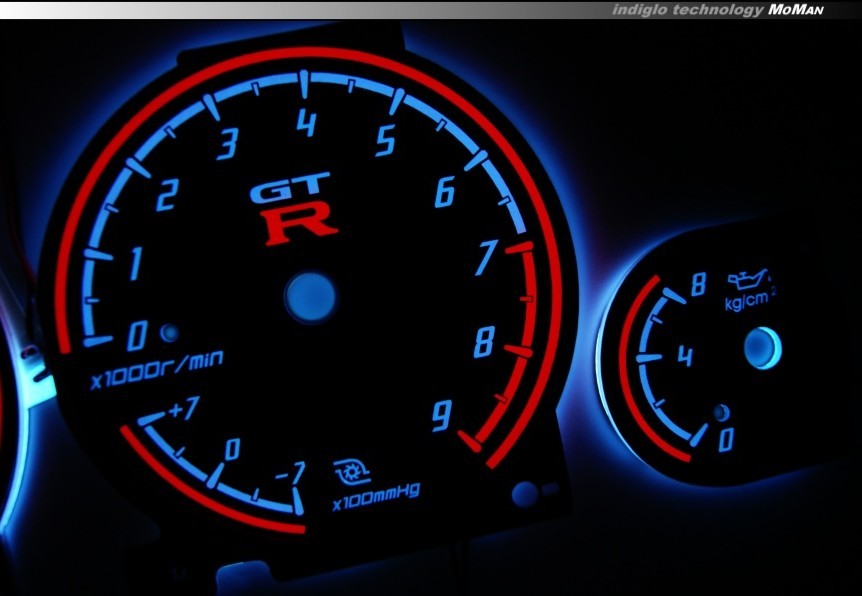Screen dimensions: 862x596
Task: Click the kg/cm² unit label
Action: pyautogui.click(x=749, y=300)
